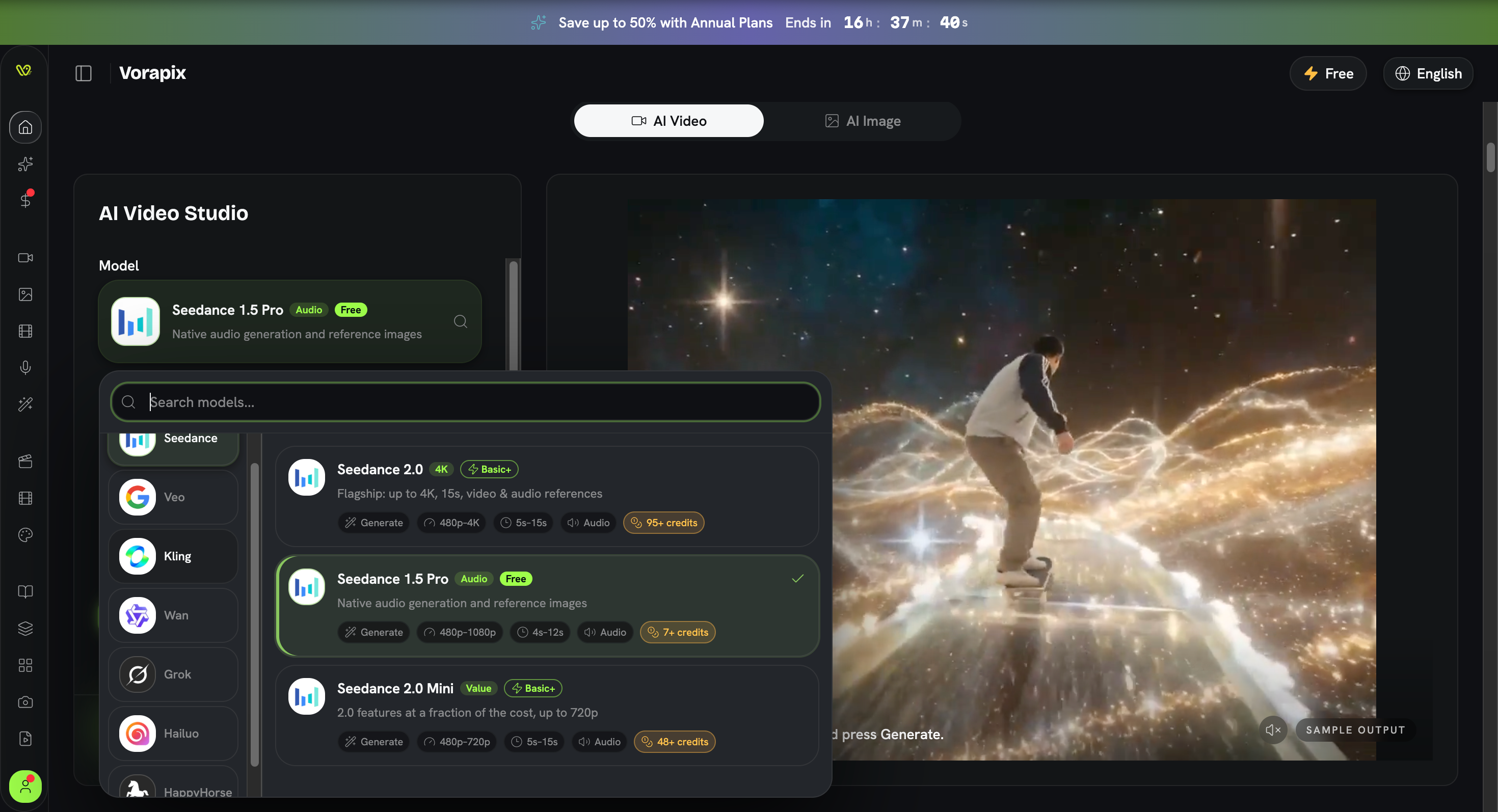Unmute the sample output video
Viewport: 1498px width, 812px height.
(1273, 730)
